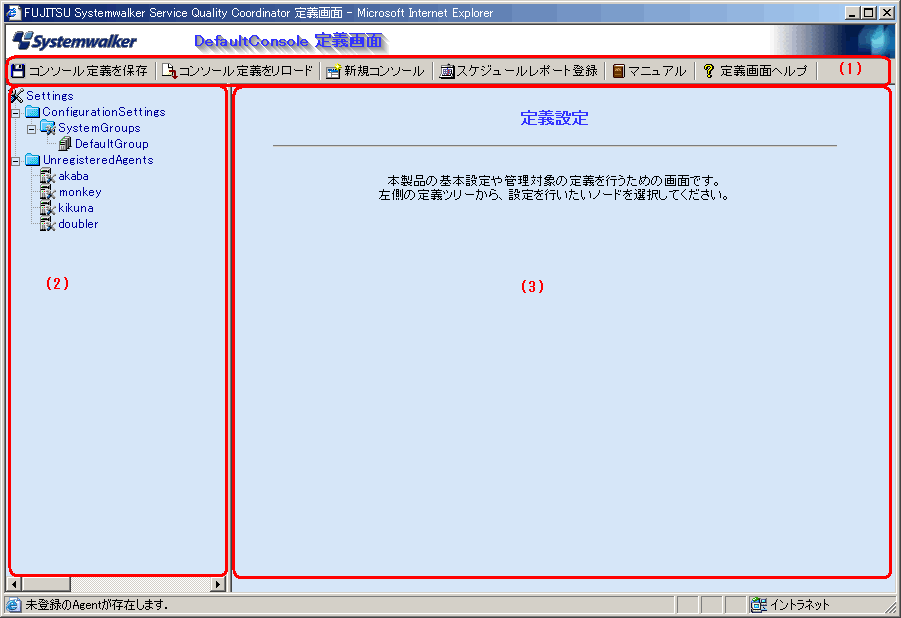Click the kikuna agent icon

[x=48, y=208]
